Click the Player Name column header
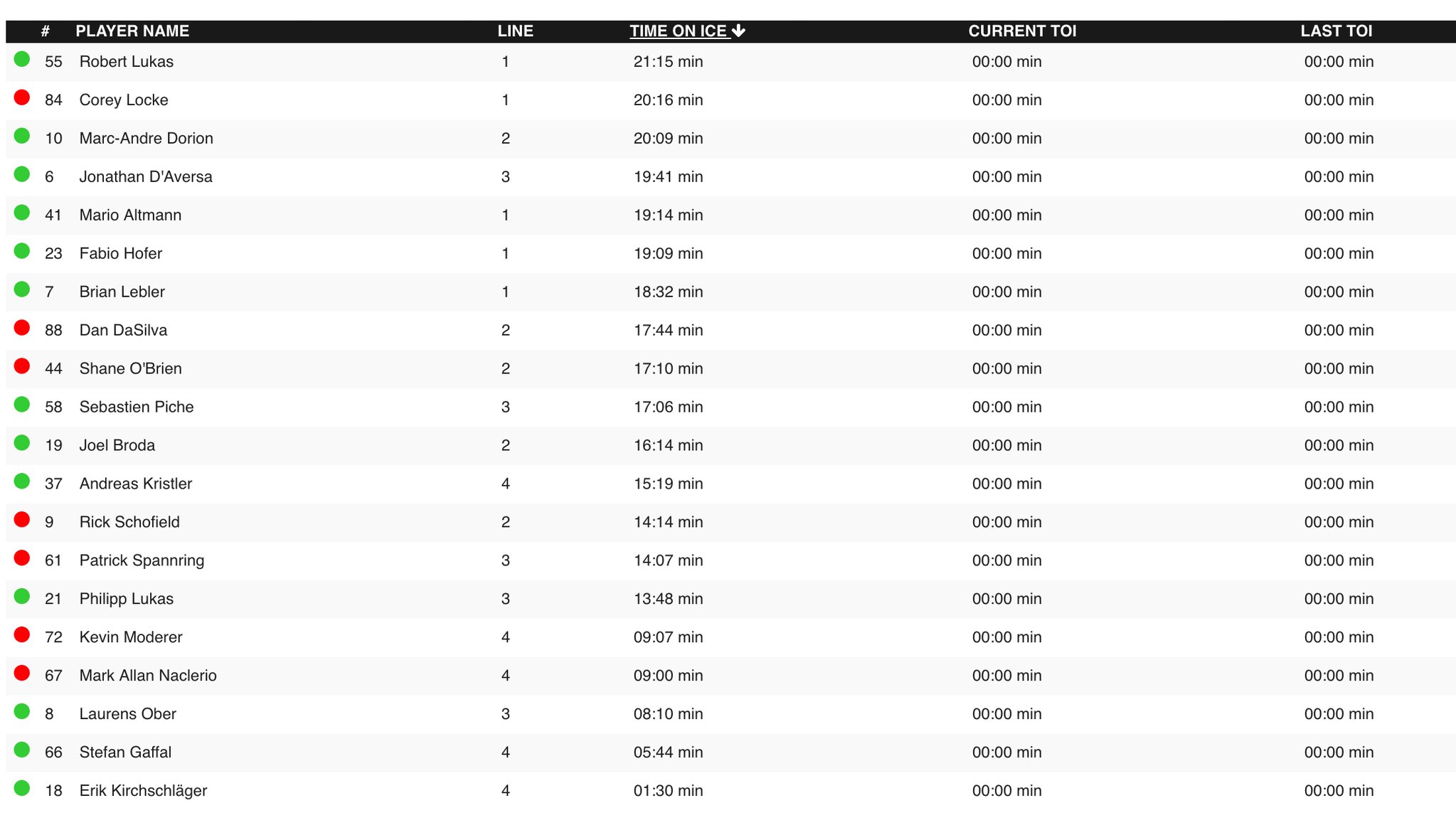The height and width of the screenshot is (825, 1456). click(x=132, y=31)
